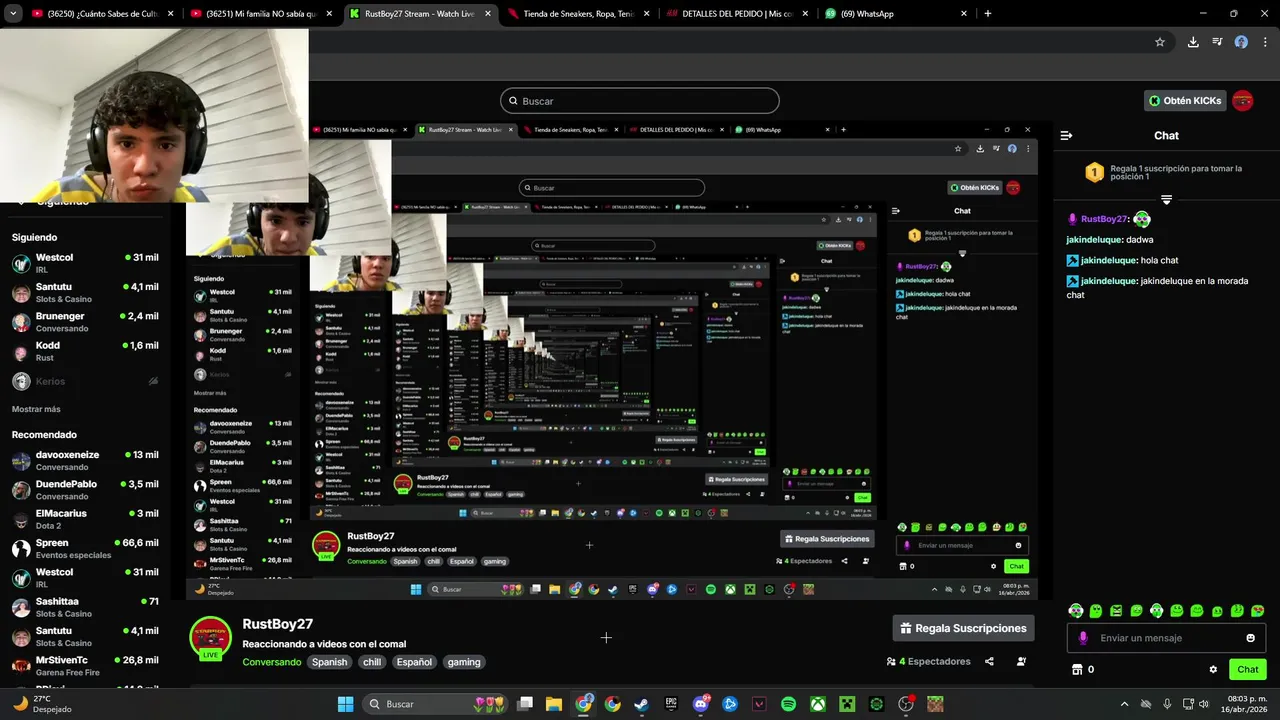1280x720 pixels.
Task: Collapse the chat panel with the arrow icon
Action: (x=1066, y=136)
